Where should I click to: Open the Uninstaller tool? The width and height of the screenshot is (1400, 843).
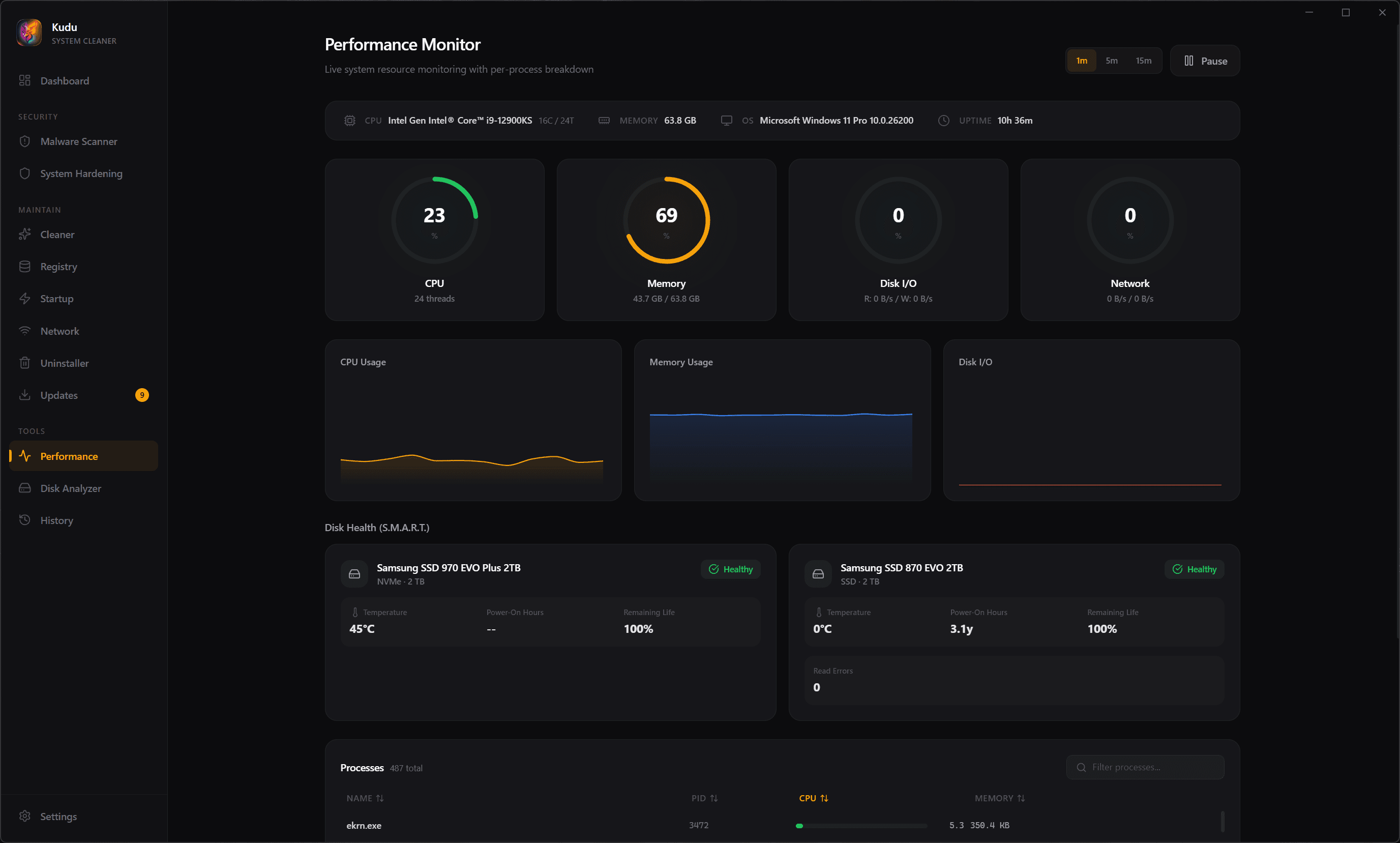(64, 363)
